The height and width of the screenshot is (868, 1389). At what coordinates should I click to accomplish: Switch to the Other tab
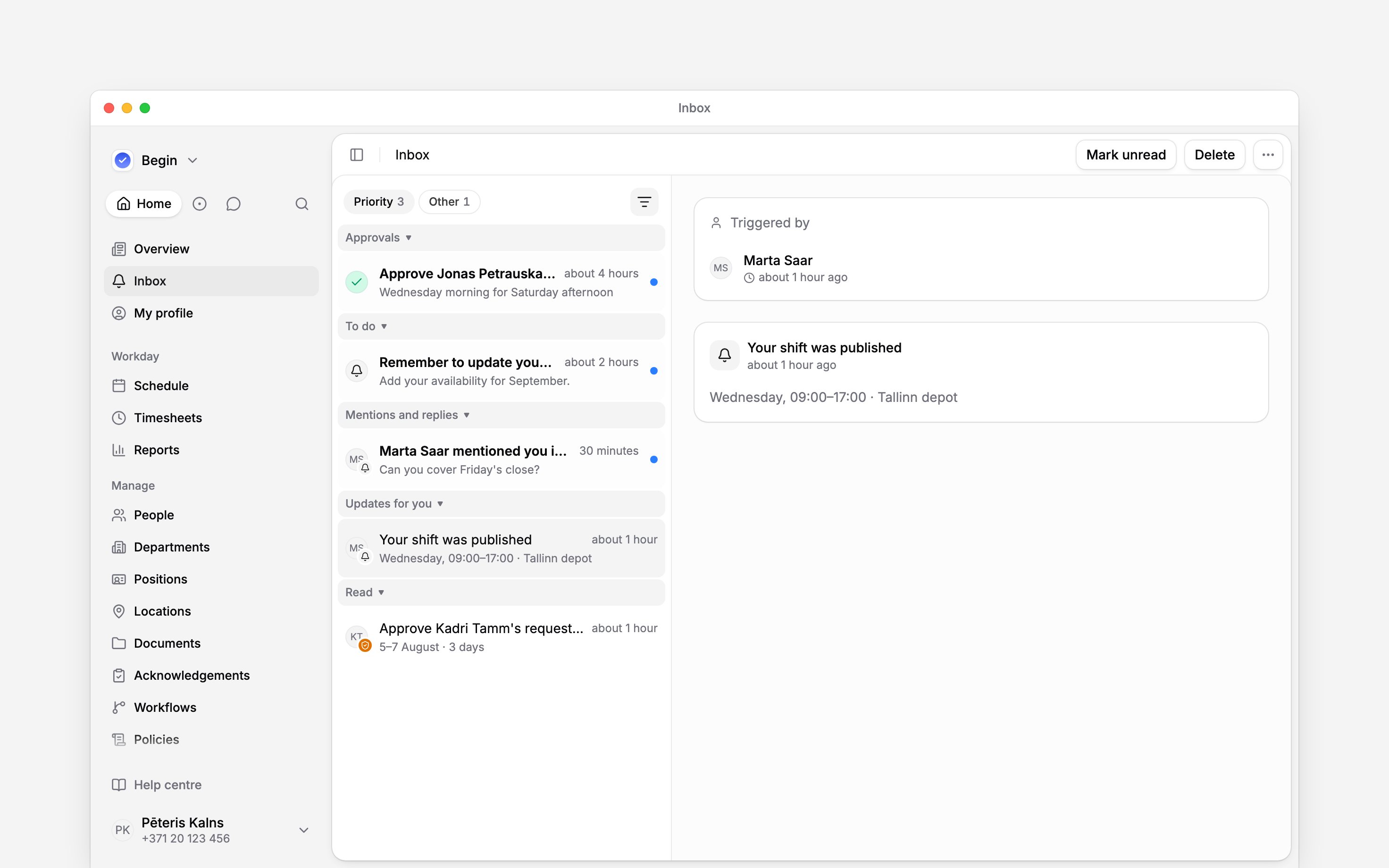(450, 202)
